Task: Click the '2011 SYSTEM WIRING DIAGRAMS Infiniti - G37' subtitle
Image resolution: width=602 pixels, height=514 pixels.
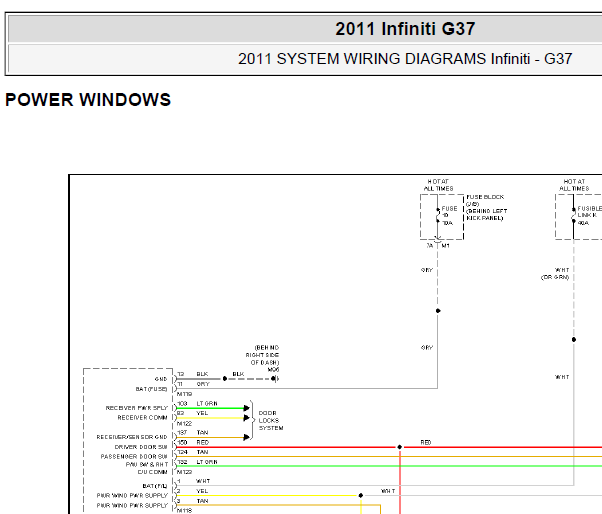Action: tap(405, 59)
